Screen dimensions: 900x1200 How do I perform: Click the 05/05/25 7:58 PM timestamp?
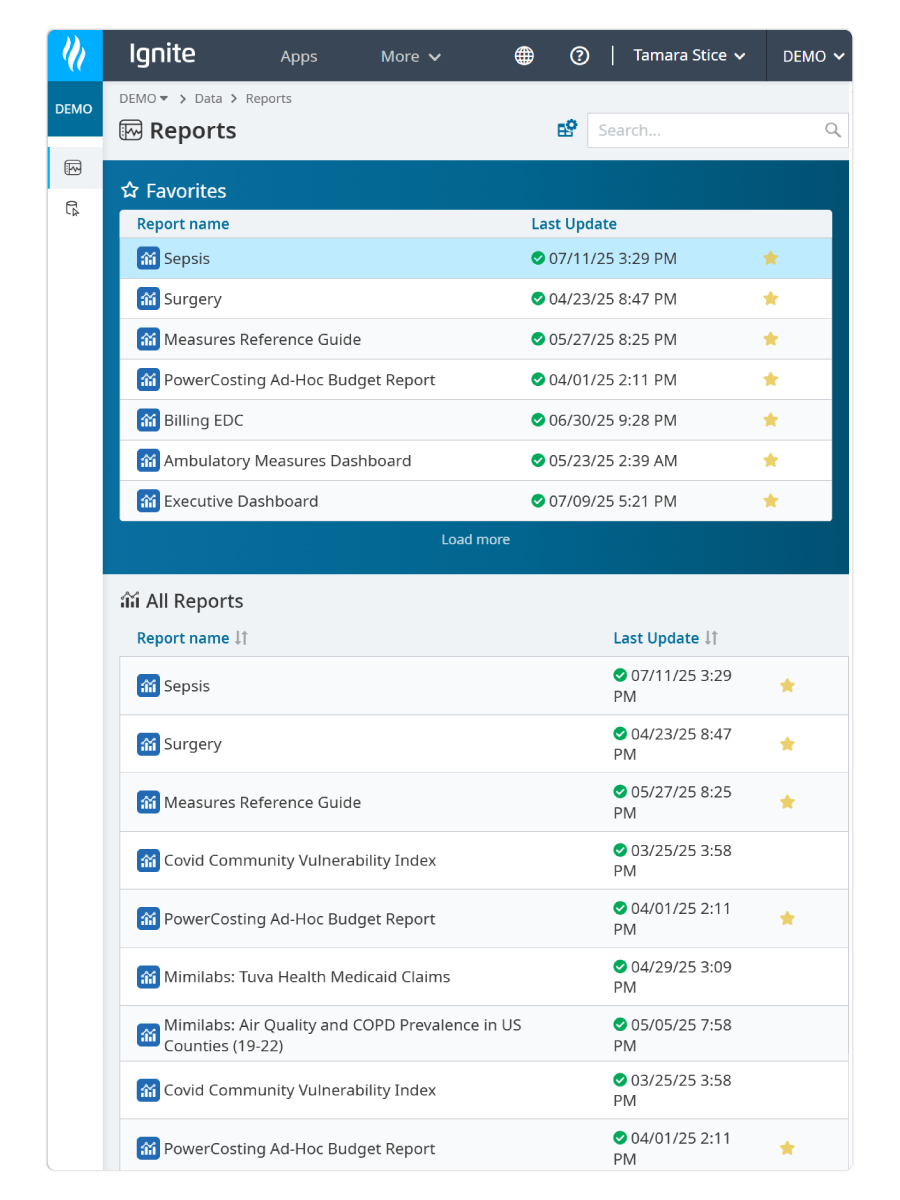point(672,1035)
